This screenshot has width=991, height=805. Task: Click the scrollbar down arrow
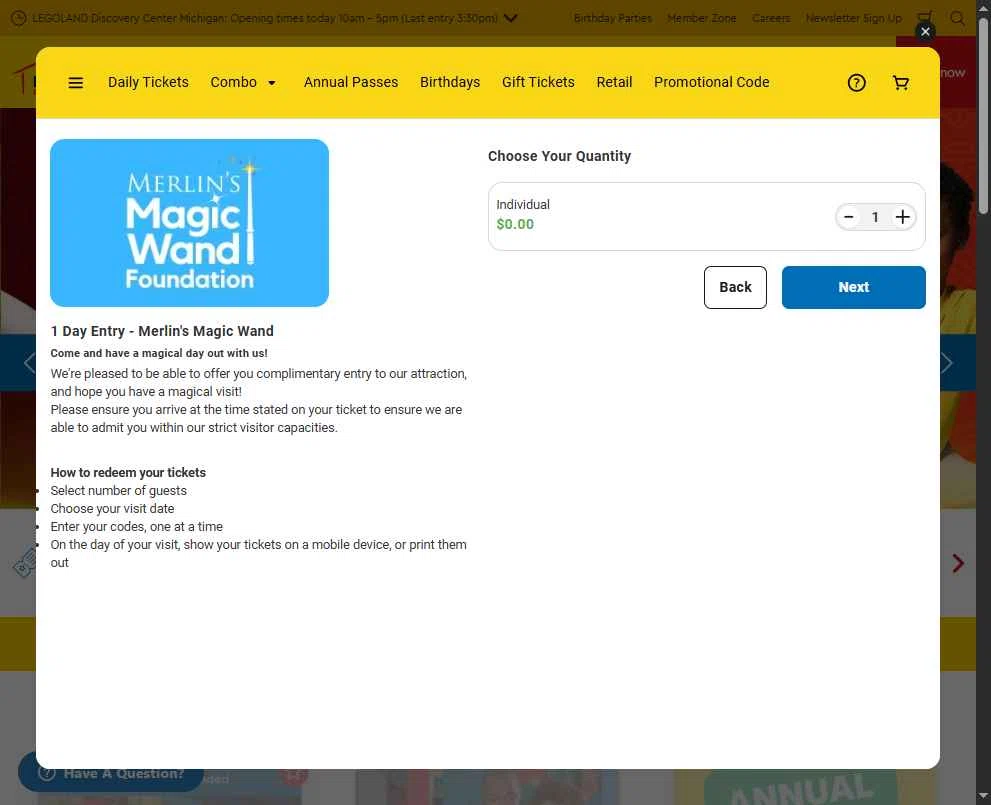[983, 796]
